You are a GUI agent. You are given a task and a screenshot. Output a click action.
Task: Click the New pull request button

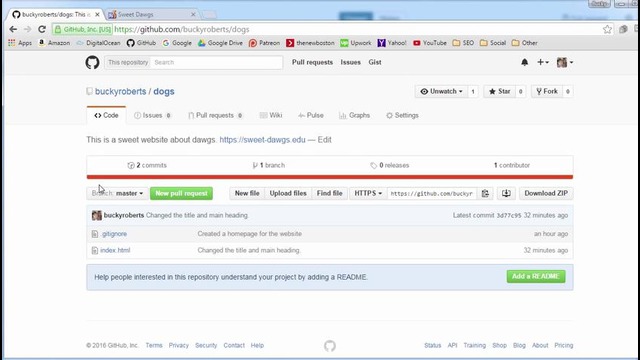click(181, 193)
